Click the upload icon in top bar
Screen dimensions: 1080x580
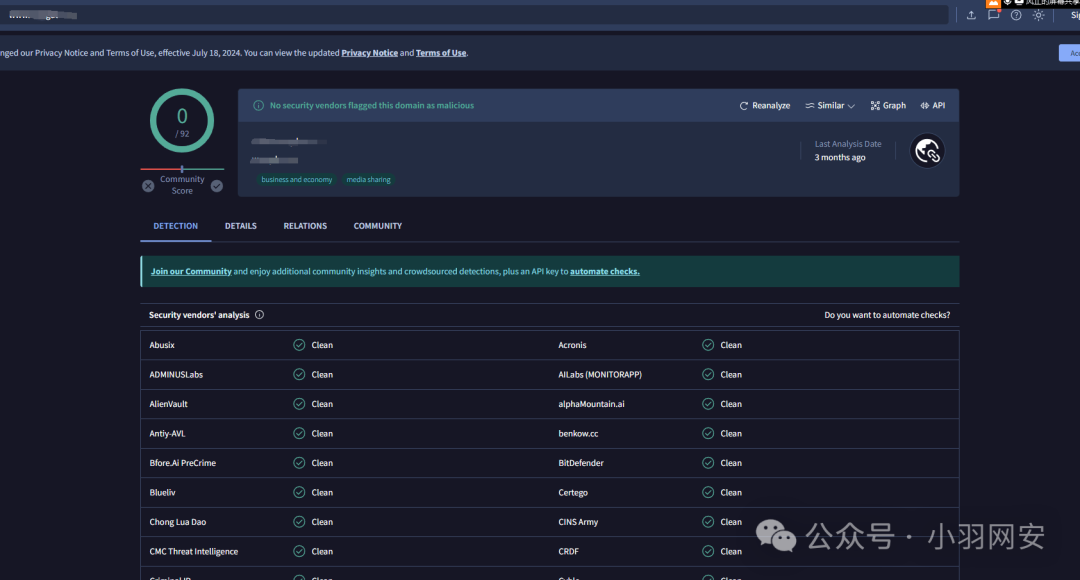(971, 15)
